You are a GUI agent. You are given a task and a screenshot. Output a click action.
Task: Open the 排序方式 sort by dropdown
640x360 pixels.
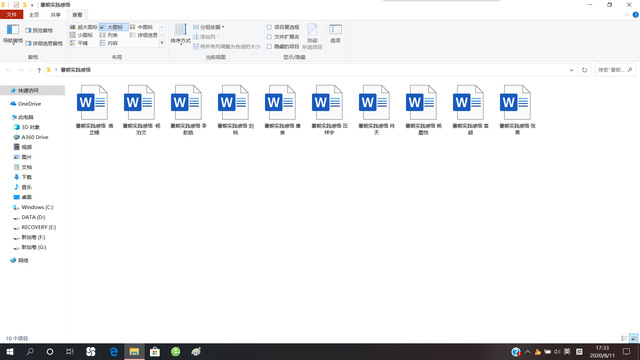[180, 34]
